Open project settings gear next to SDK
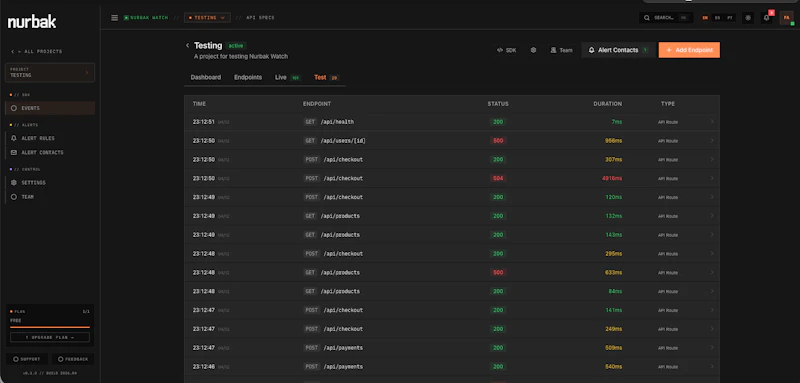This screenshot has width=800, height=383. pyautogui.click(x=533, y=50)
